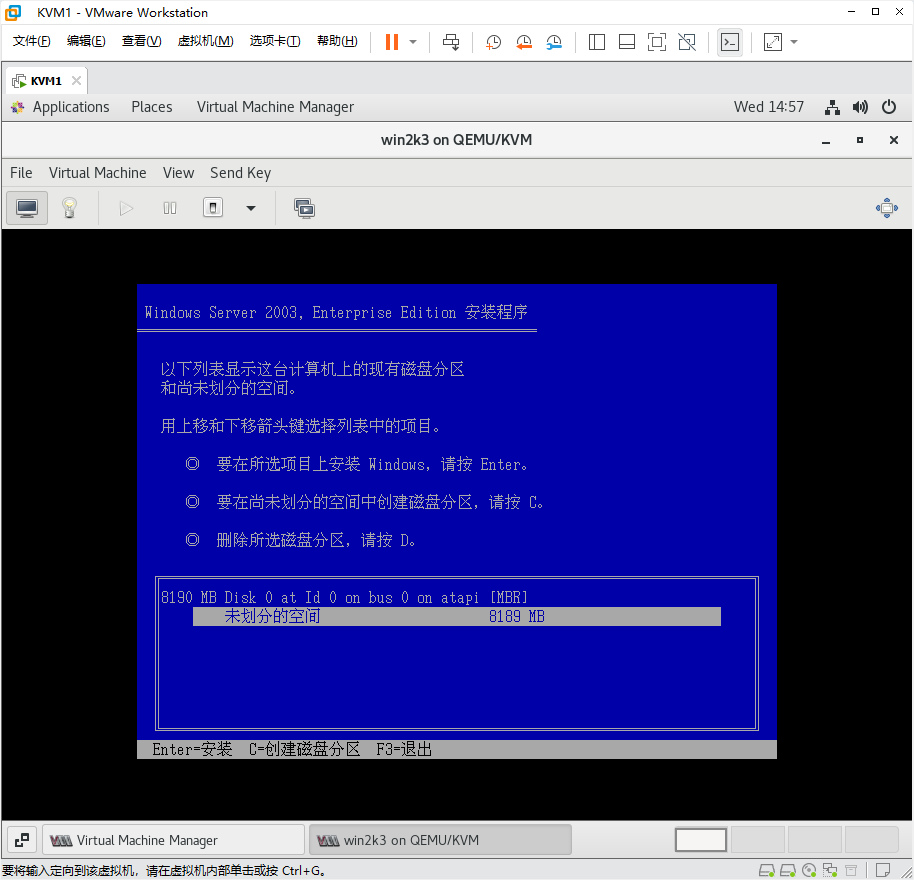Click the 8190 MB Disk 0 header line
This screenshot has height=880, width=914.
[x=344, y=597]
